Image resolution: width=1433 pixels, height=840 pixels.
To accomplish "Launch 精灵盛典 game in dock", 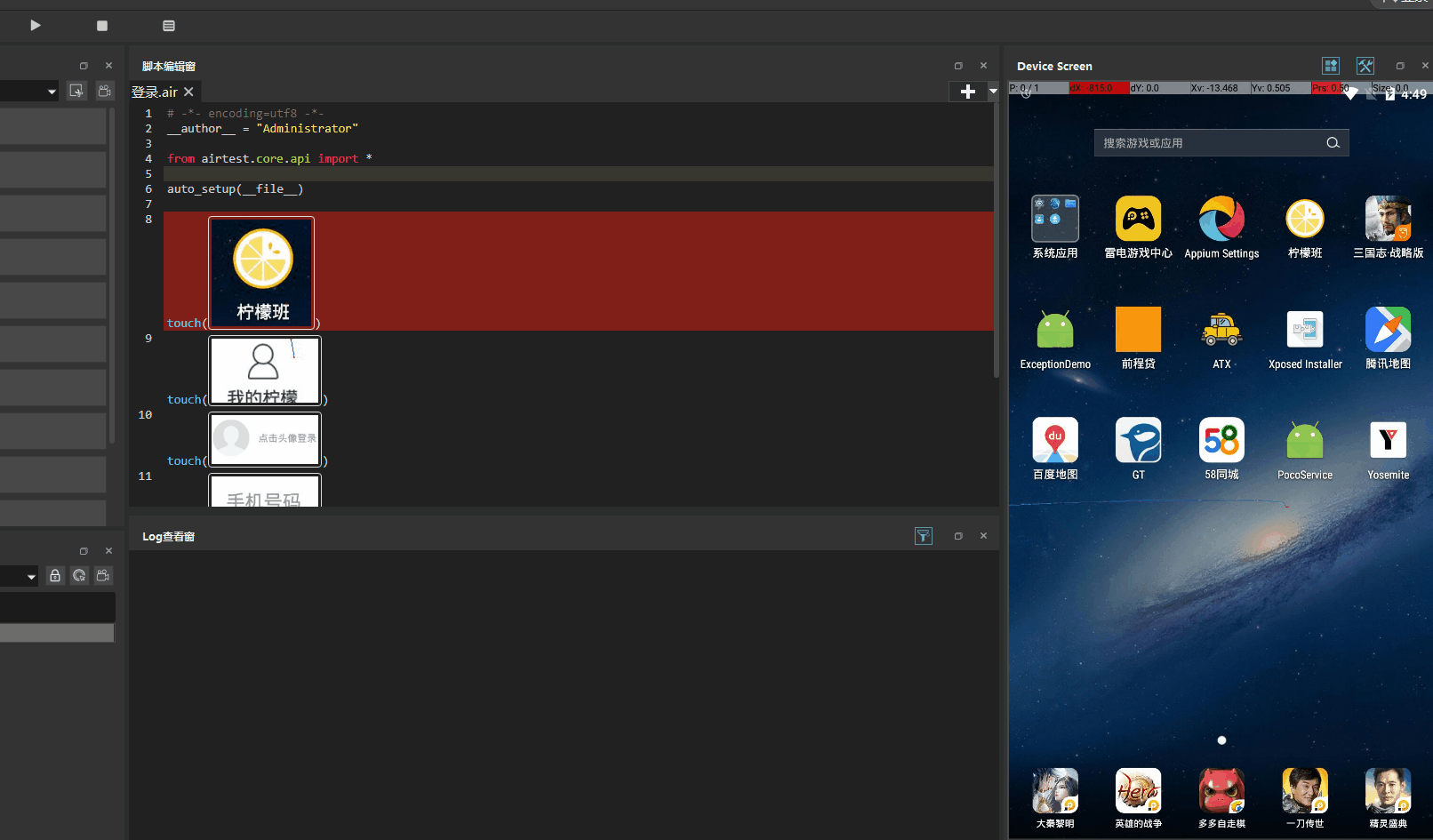I will coord(1389,798).
